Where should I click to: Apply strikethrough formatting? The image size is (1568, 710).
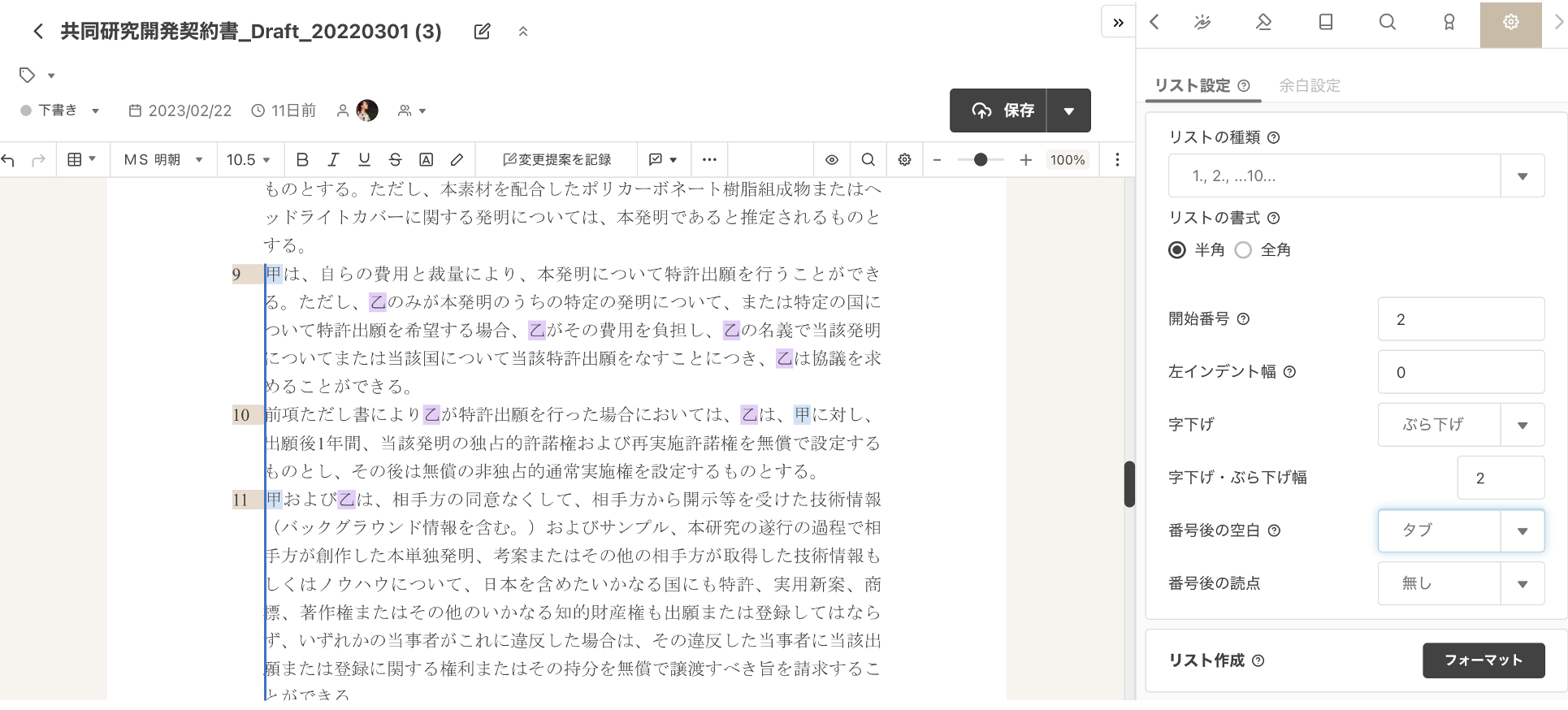395,160
